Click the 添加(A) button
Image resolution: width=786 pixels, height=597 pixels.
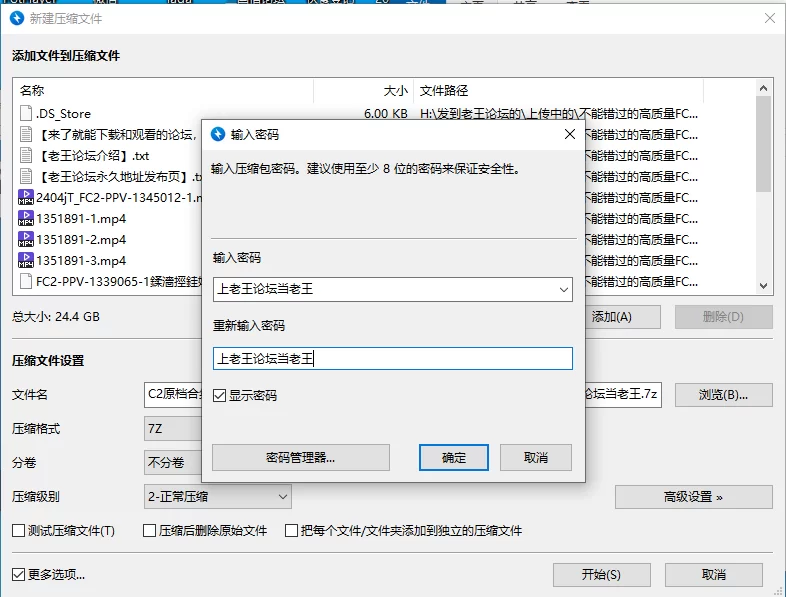tap(623, 317)
